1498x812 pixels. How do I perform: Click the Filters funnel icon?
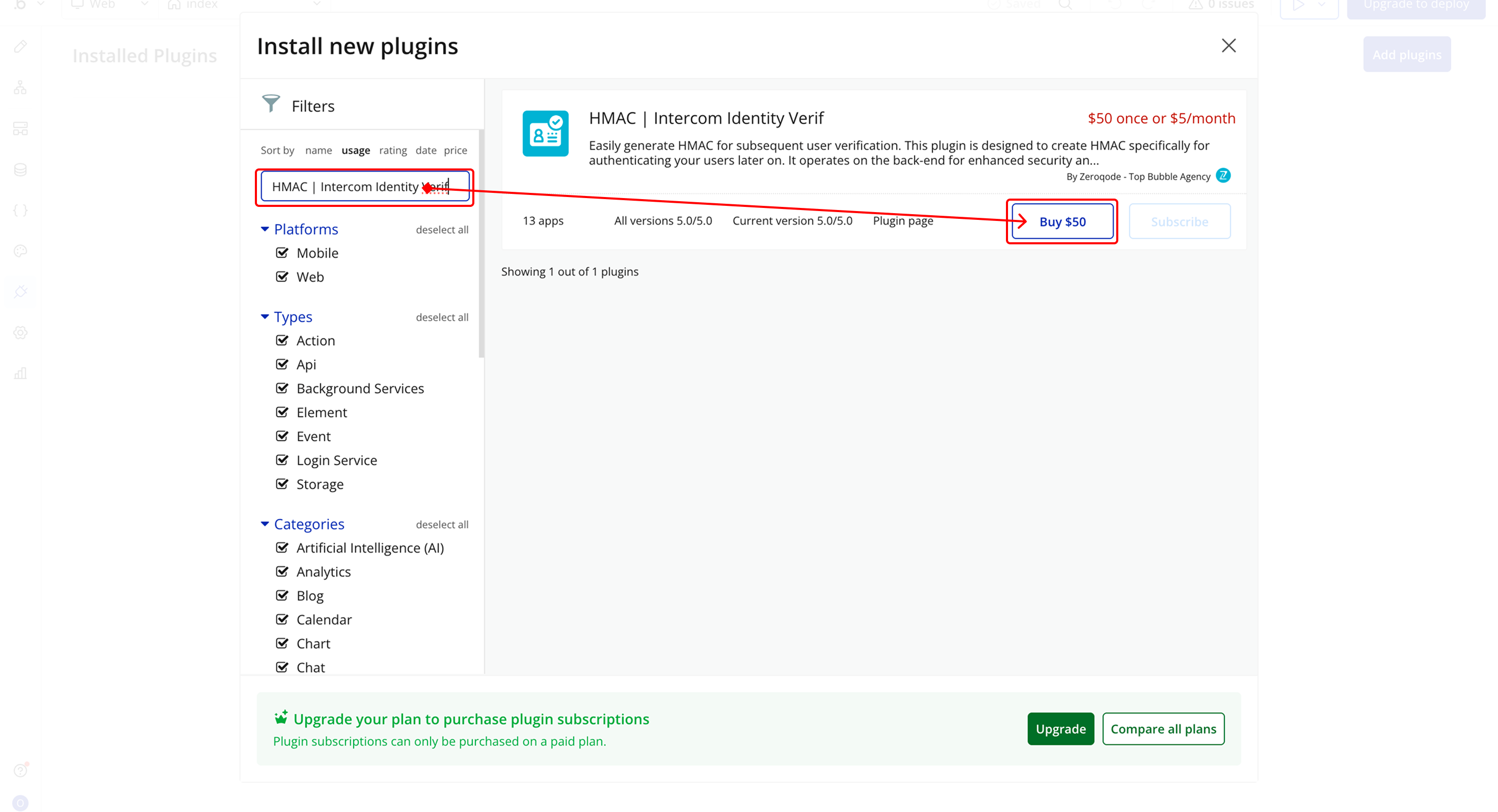(270, 104)
